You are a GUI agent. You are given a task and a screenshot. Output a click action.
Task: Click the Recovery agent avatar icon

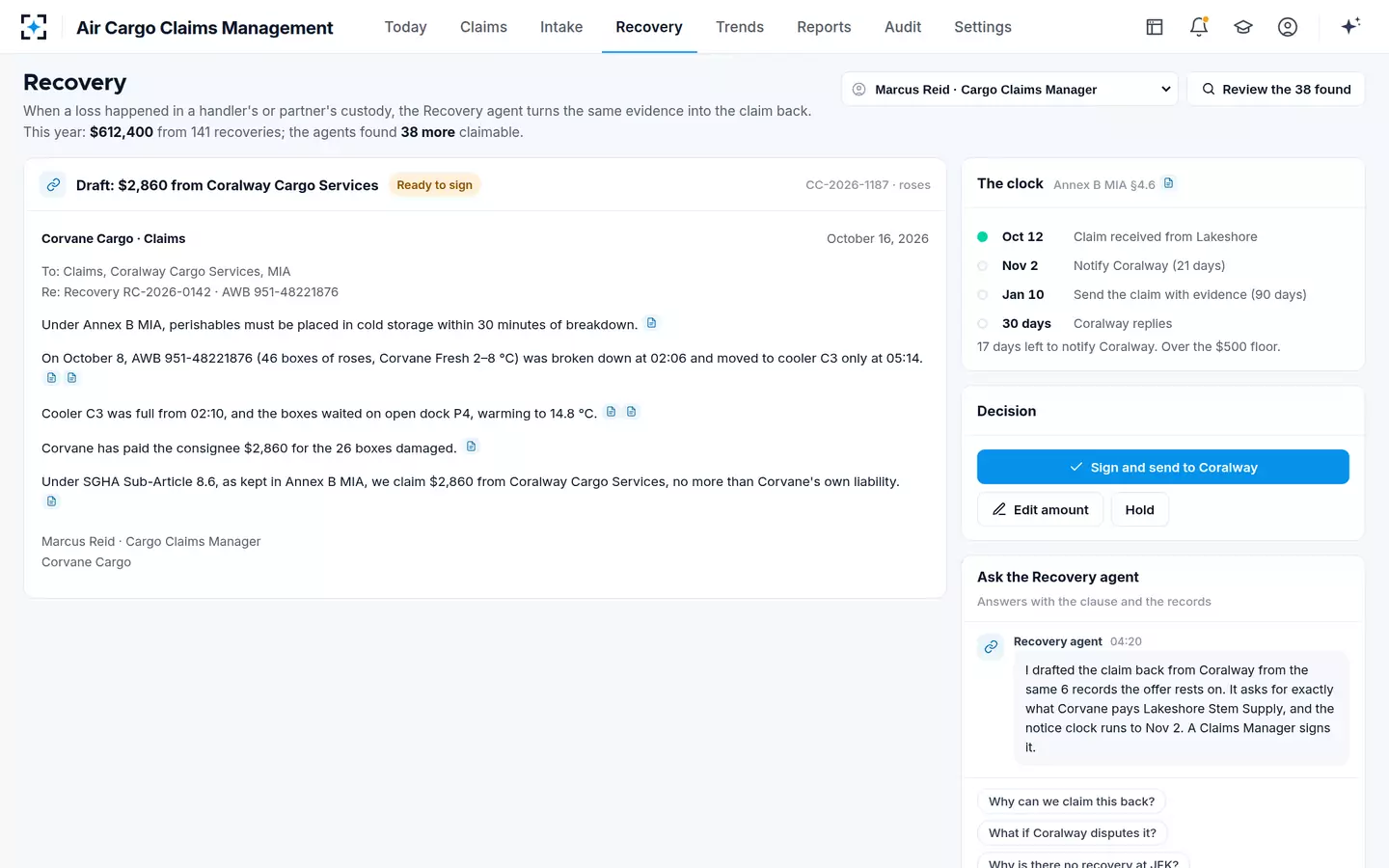991,646
